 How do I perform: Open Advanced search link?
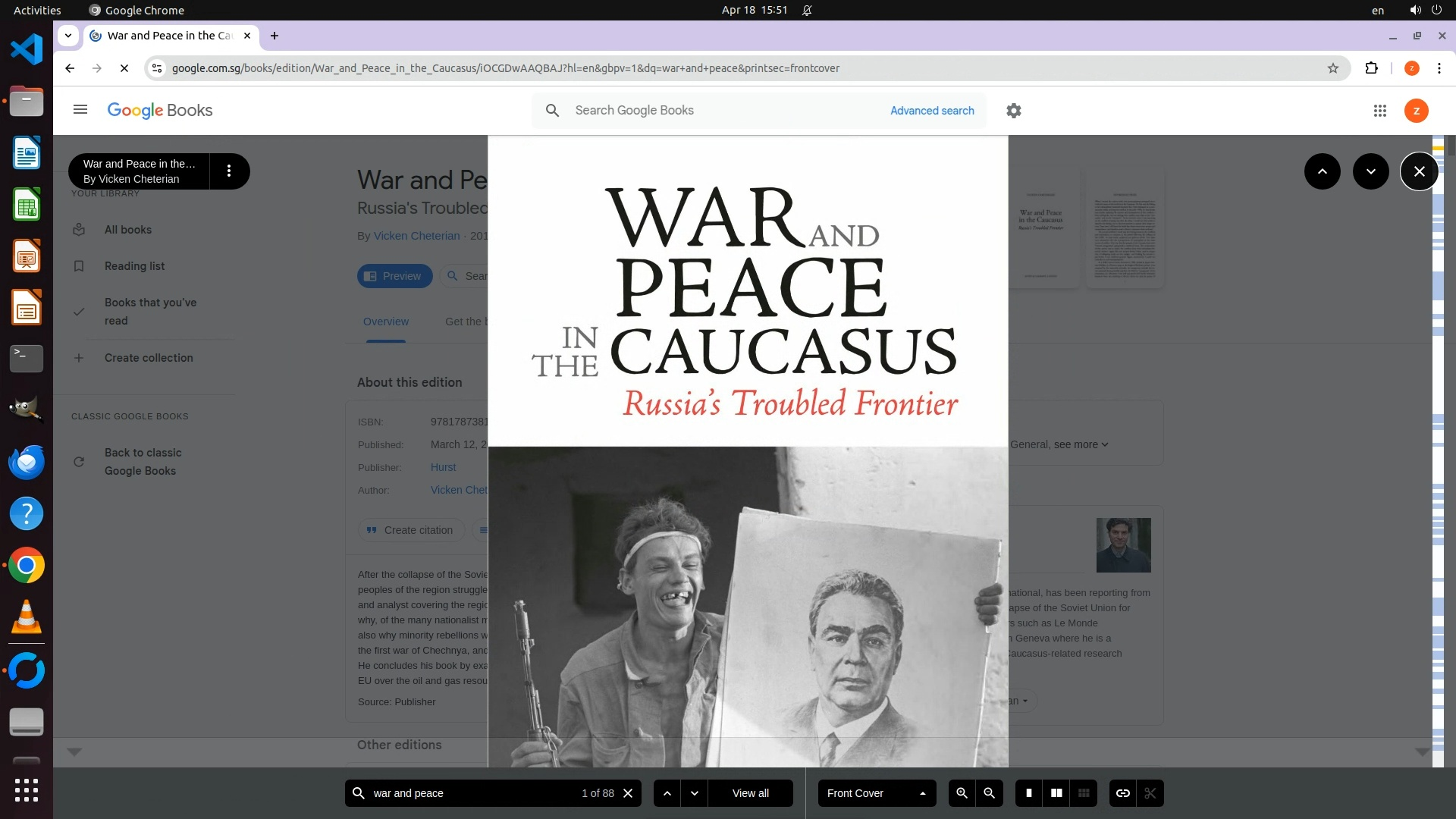click(931, 111)
